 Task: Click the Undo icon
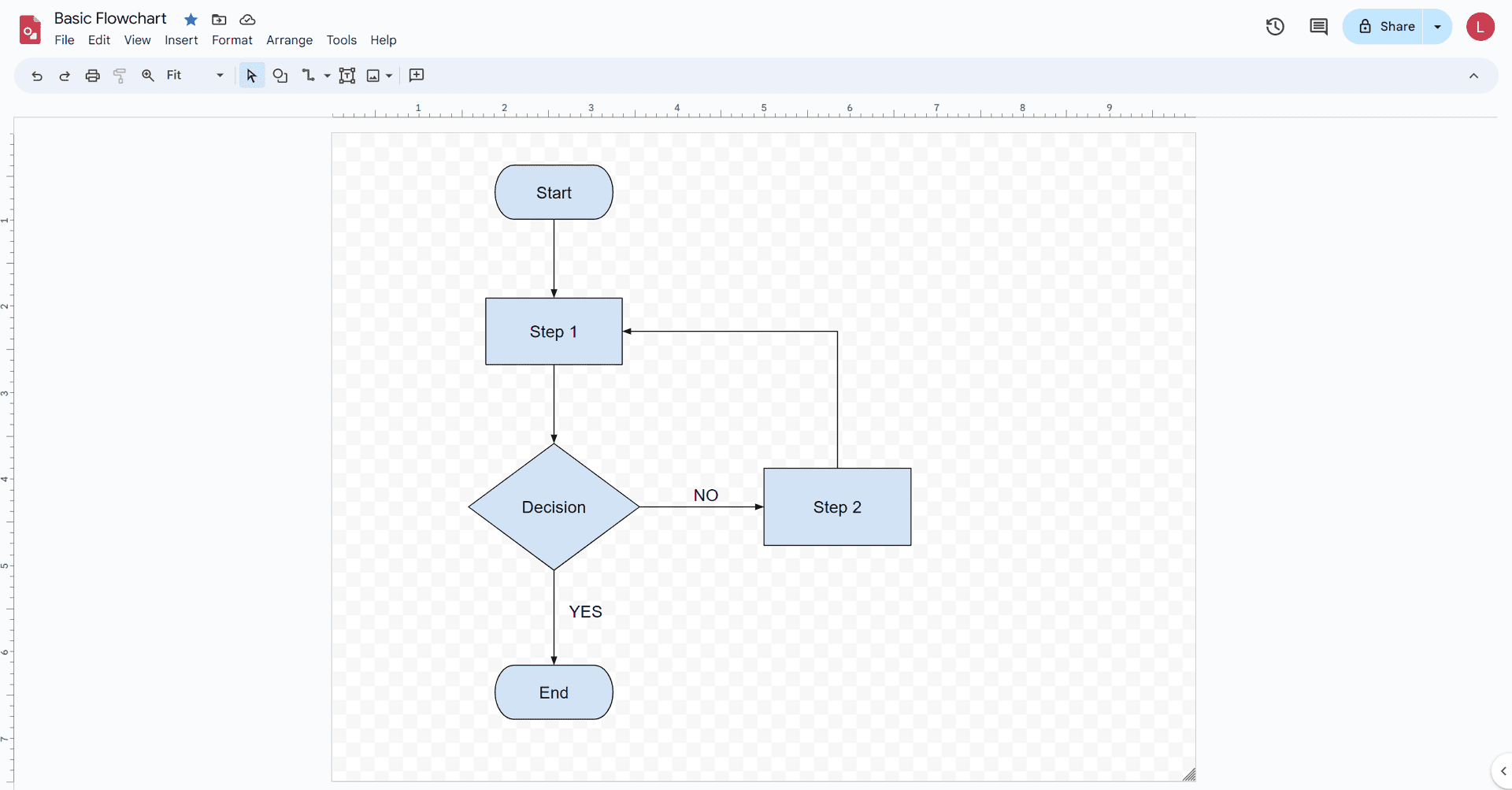pos(37,76)
